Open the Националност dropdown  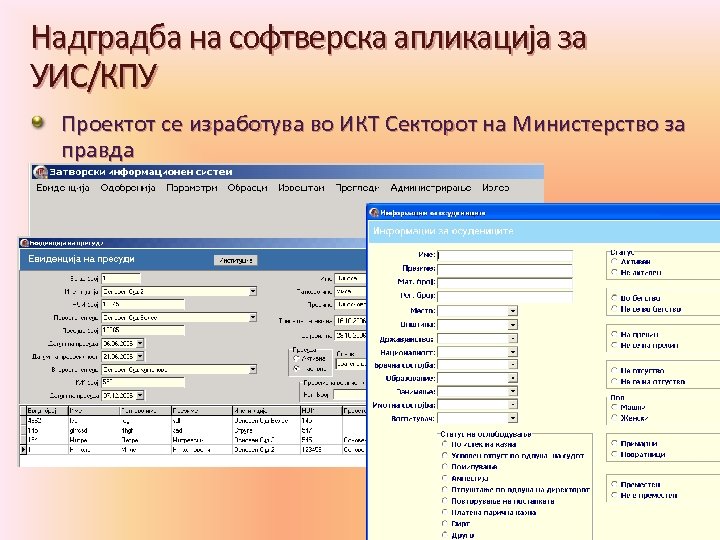coord(512,352)
